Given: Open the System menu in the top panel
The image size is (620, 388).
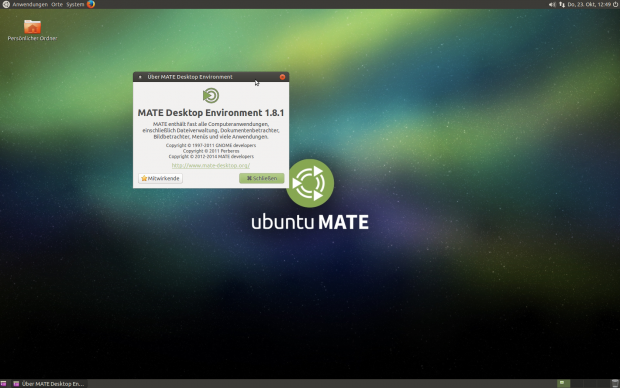Looking at the screenshot, I should pyautogui.click(x=75, y=4).
